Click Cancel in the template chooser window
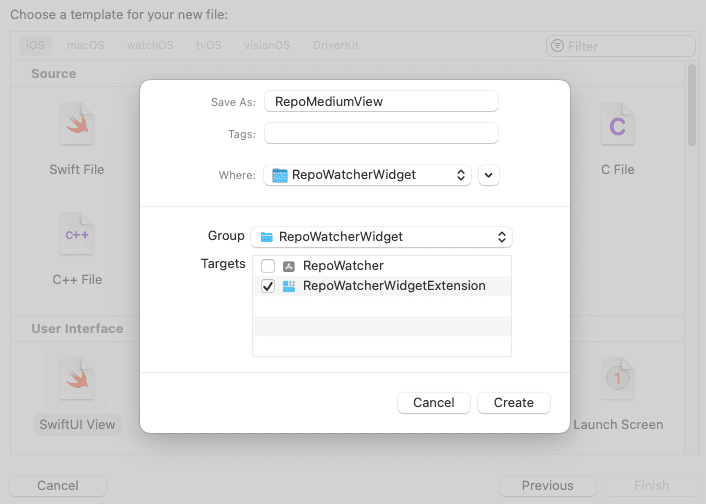Viewport: 706px width, 504px height. pyautogui.click(x=58, y=486)
